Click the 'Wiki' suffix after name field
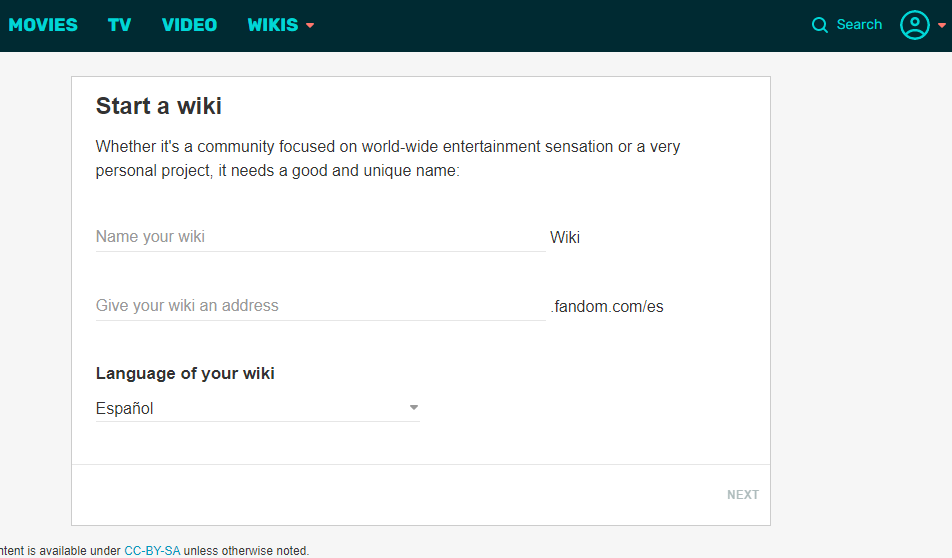The image size is (952, 558). [565, 237]
